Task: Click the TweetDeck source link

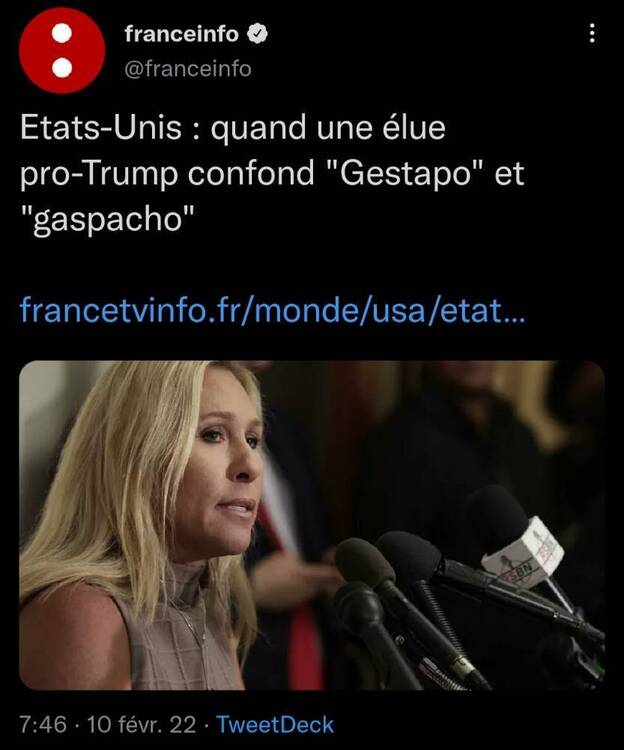Action: tap(275, 724)
